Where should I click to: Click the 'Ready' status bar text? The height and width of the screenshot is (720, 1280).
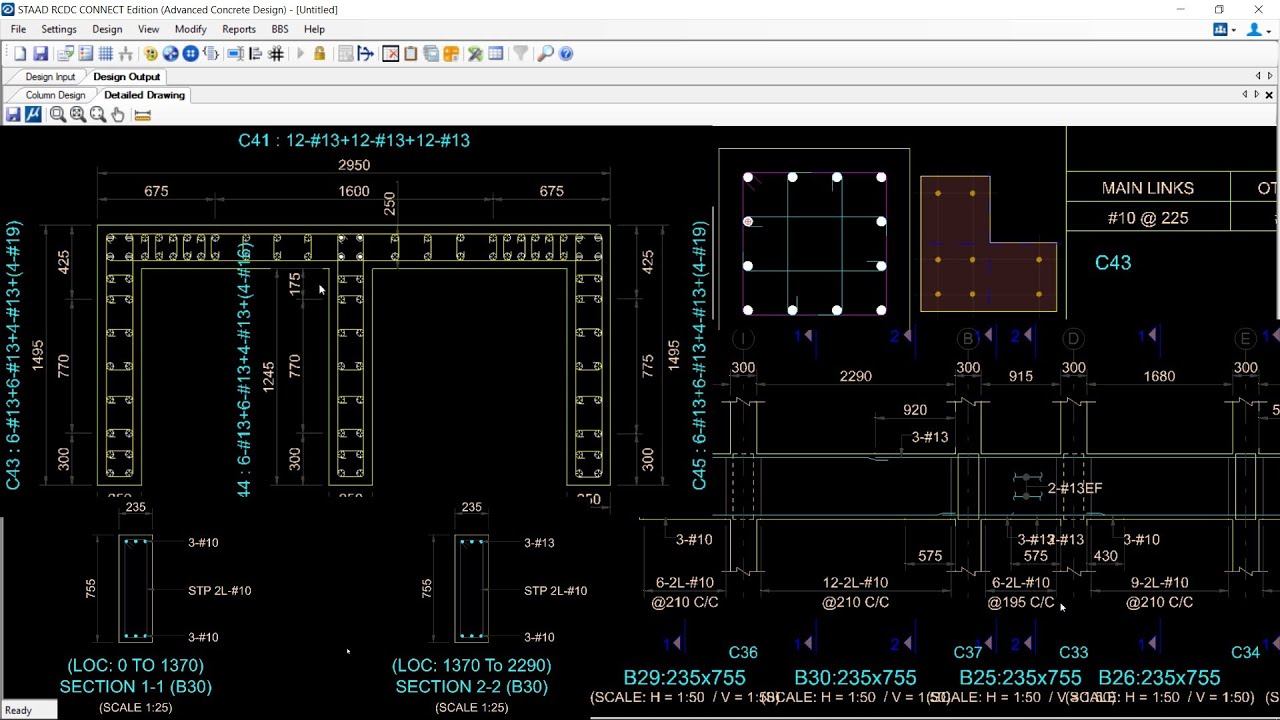tap(18, 710)
